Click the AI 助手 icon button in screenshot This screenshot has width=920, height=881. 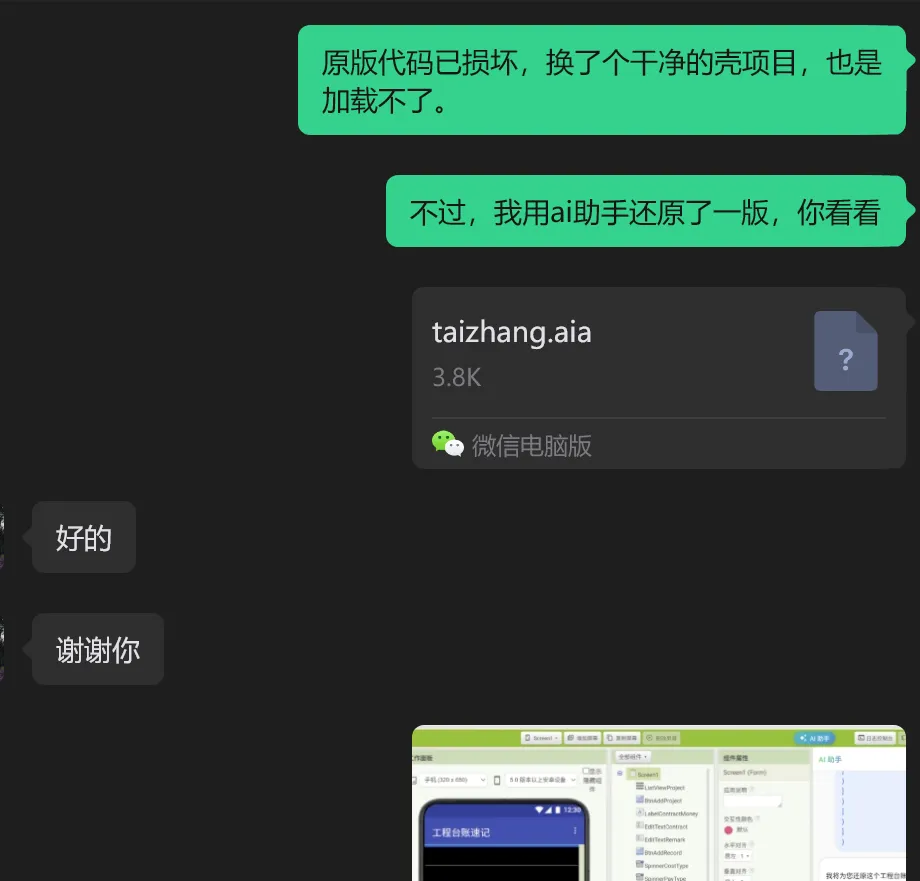click(x=814, y=738)
